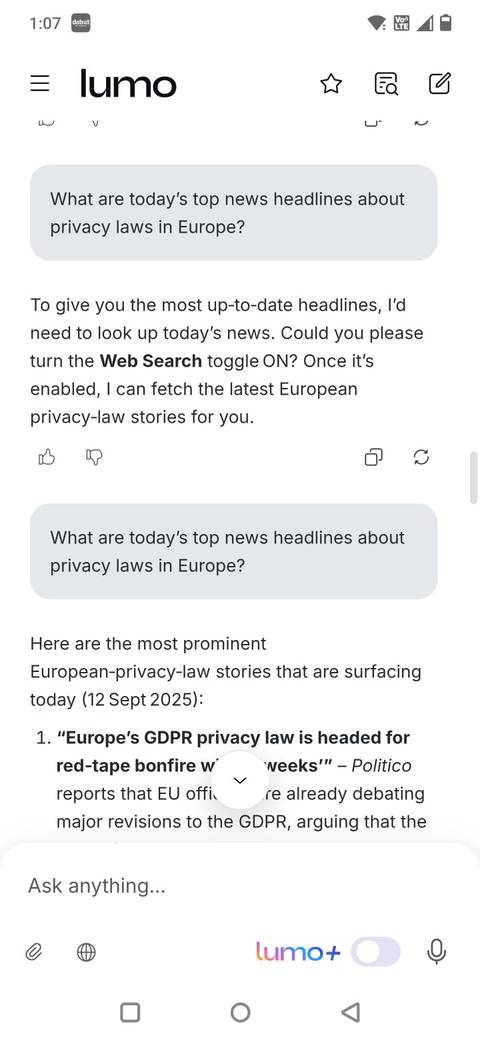Image resolution: width=480 pixels, height=1040 pixels.
Task: Open chat history search icon
Action: tap(386, 84)
